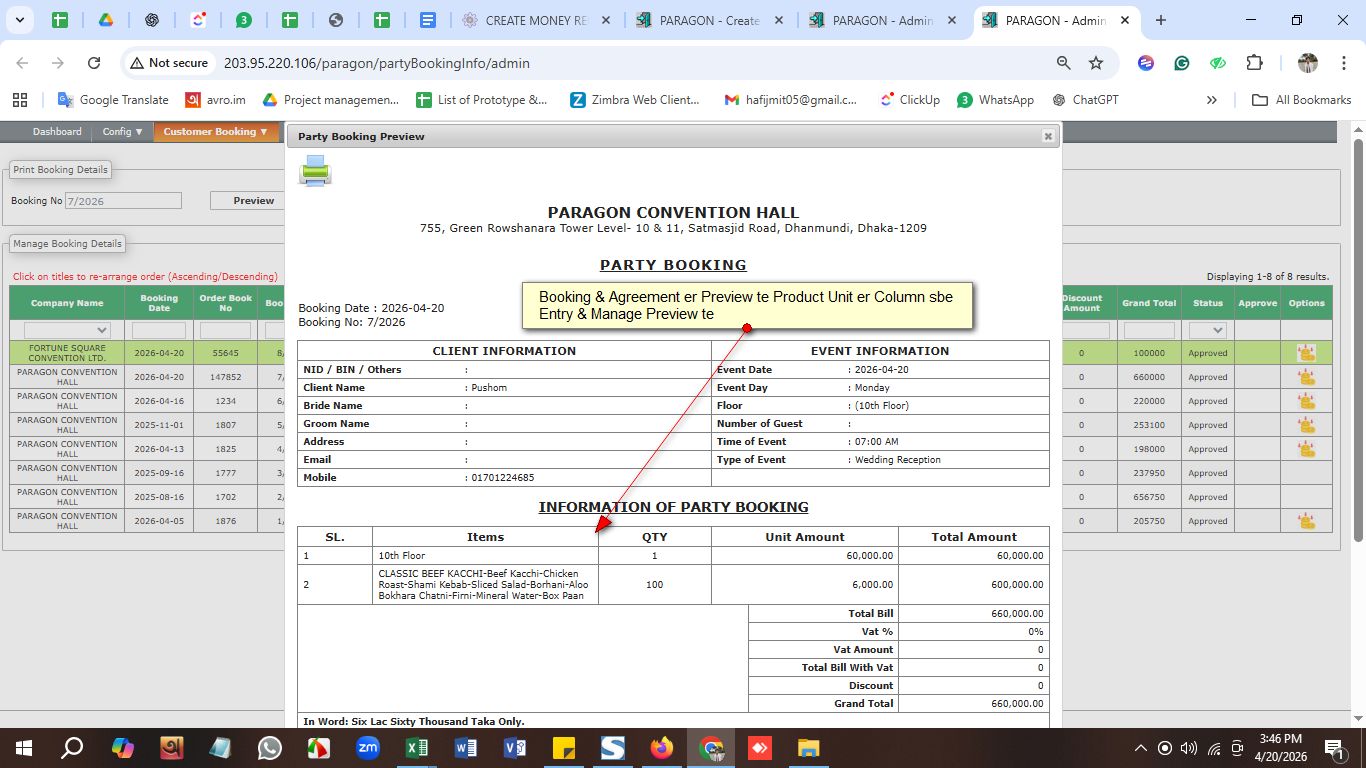This screenshot has width=1366, height=768.
Task: Switch to the Google Drive pinned tab
Action: tap(106, 20)
